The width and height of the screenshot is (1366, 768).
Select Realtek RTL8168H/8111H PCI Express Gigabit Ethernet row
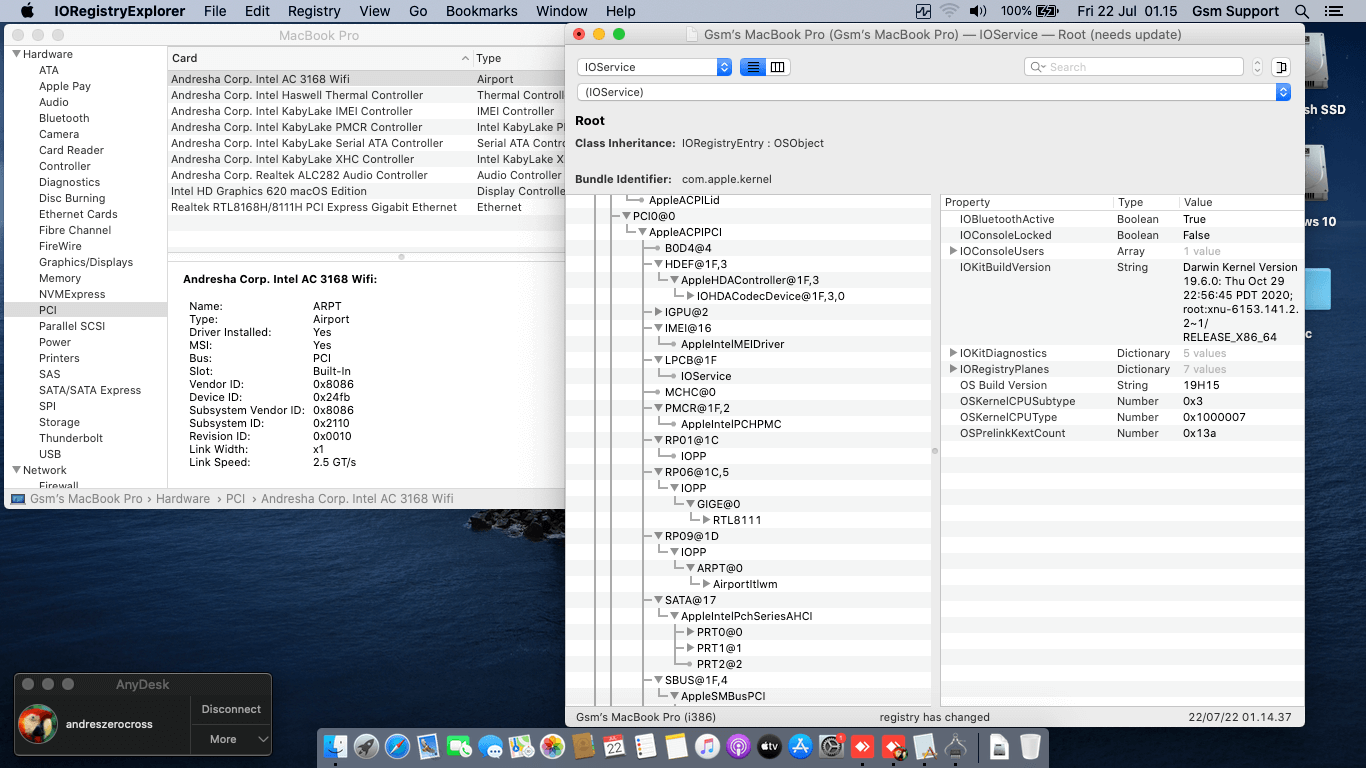366,207
